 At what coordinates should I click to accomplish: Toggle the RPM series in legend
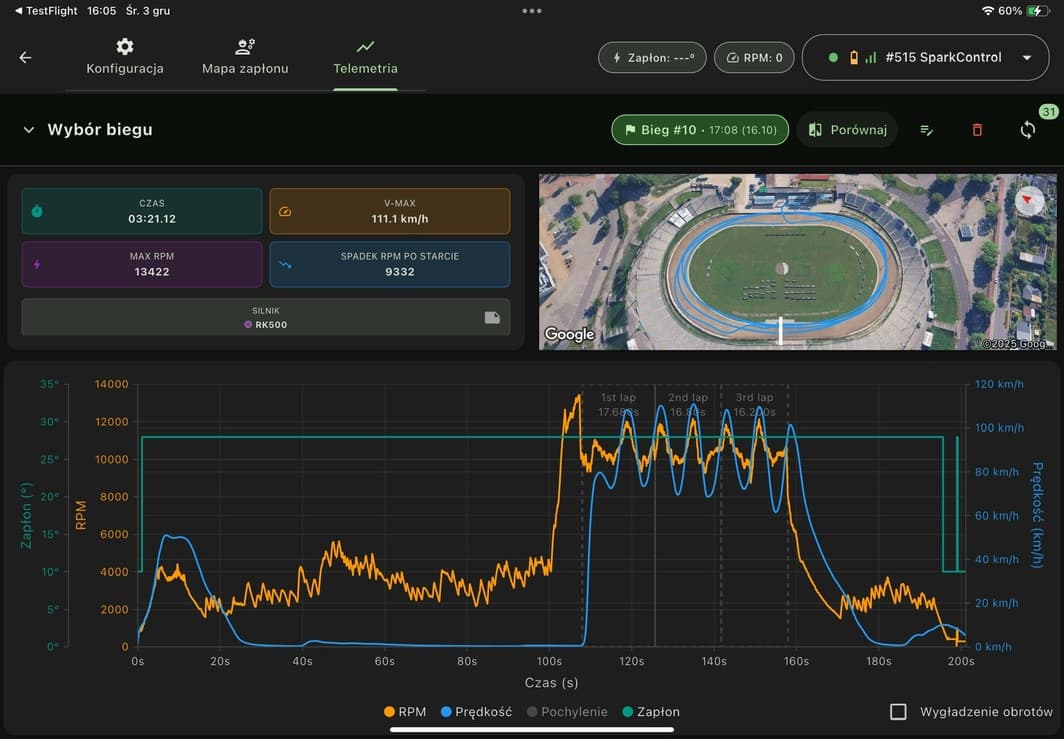tap(404, 712)
